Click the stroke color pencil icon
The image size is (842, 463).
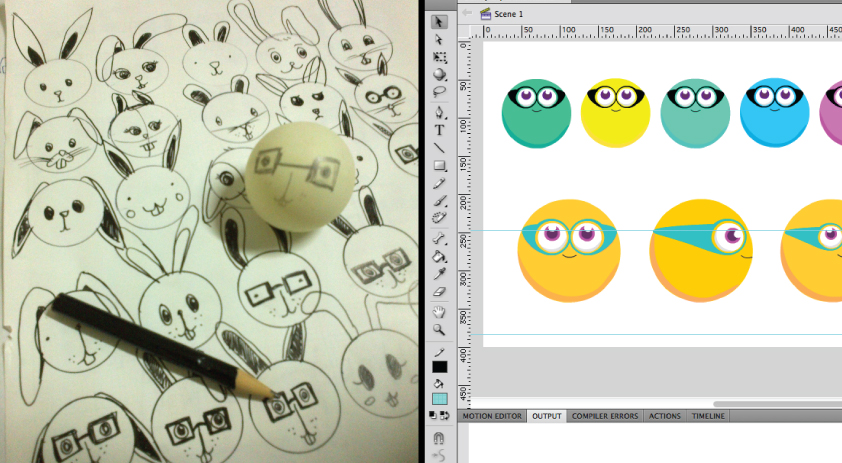coord(439,352)
